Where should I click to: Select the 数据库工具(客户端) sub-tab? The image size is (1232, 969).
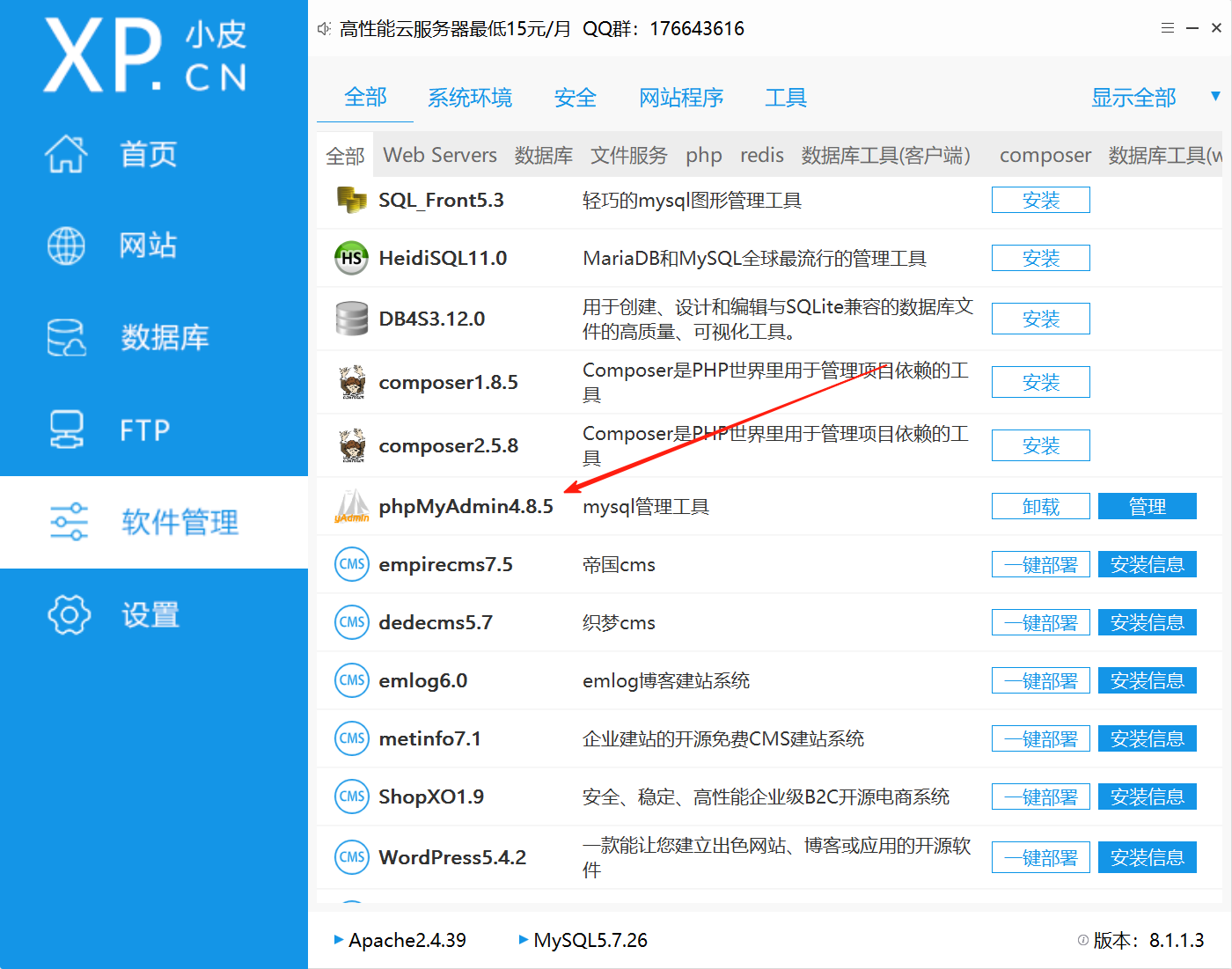[x=886, y=156]
